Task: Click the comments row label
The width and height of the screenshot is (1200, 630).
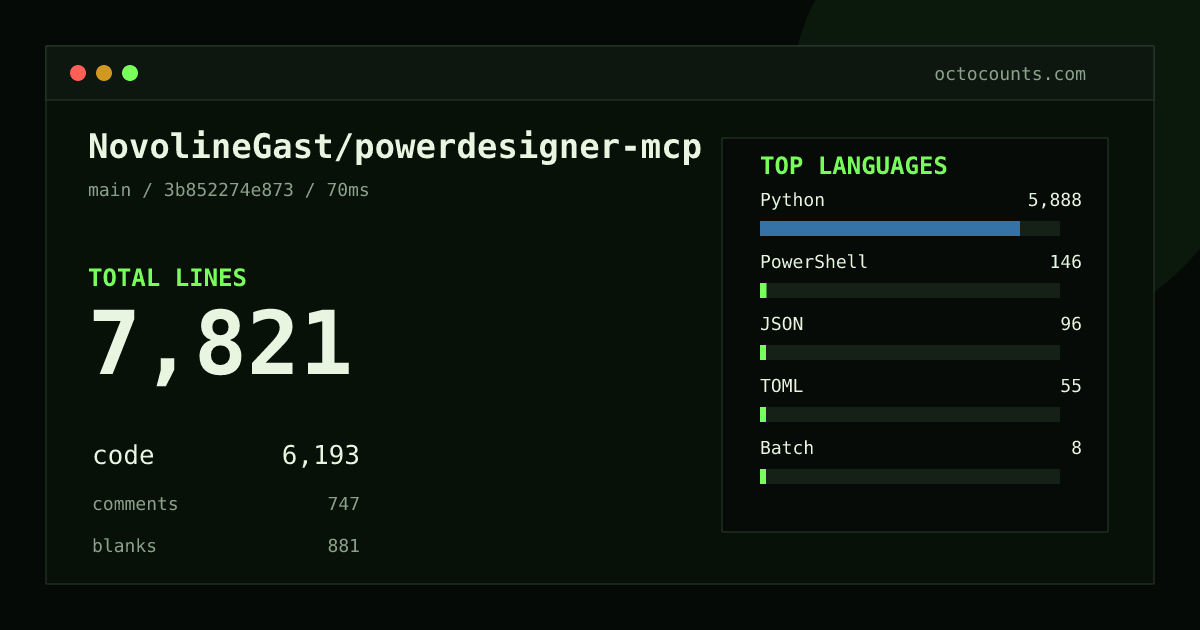Action: 135,504
